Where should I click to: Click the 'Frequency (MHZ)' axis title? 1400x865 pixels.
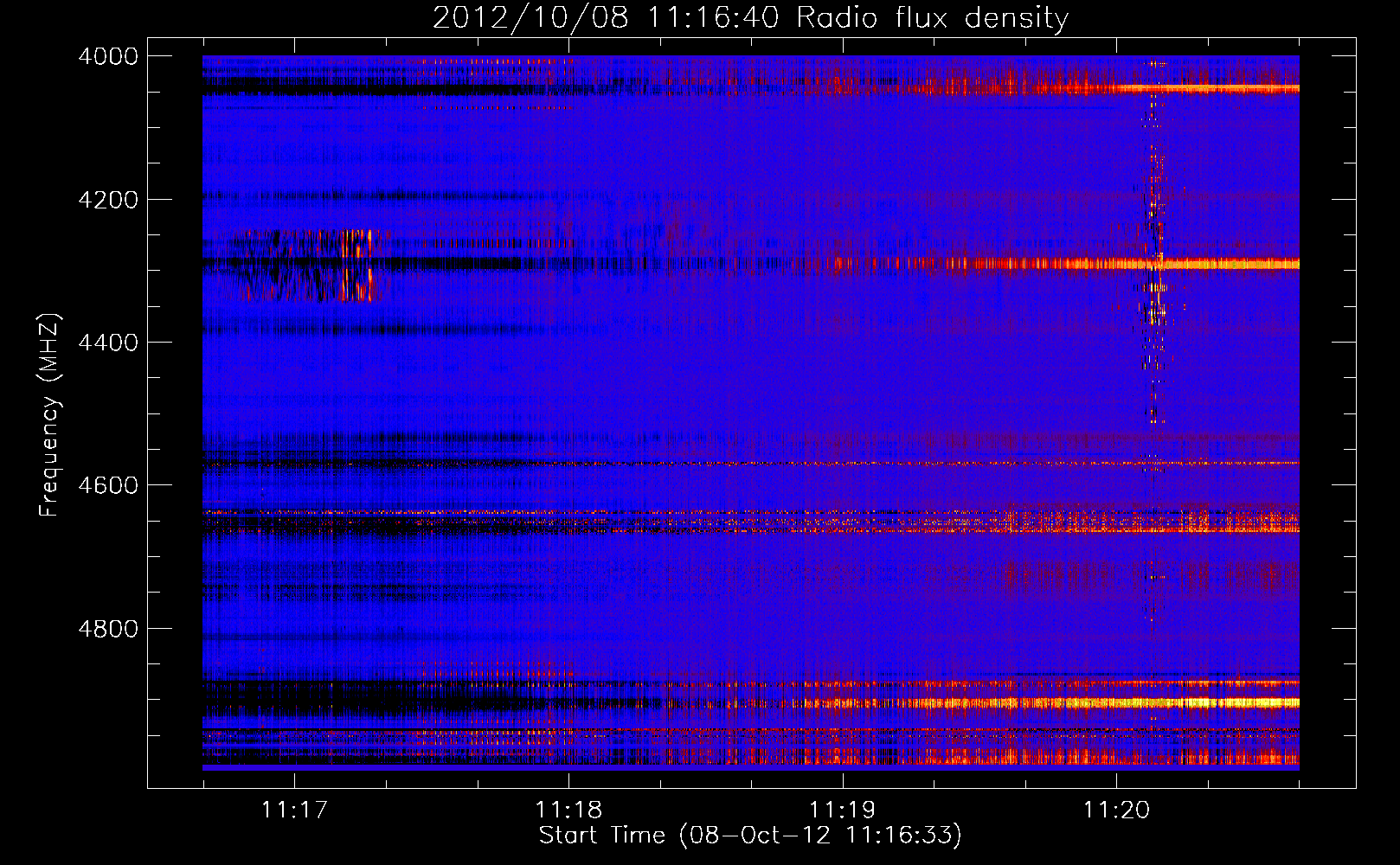[x=50, y=415]
